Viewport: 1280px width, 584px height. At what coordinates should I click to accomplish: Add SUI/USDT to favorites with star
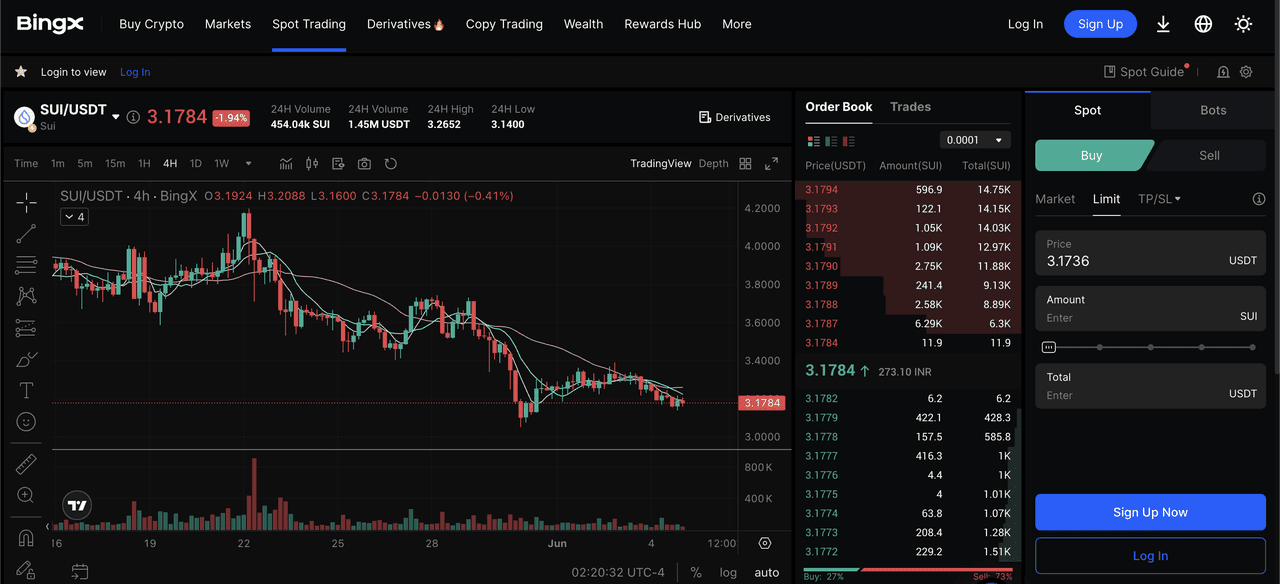pos(20,72)
